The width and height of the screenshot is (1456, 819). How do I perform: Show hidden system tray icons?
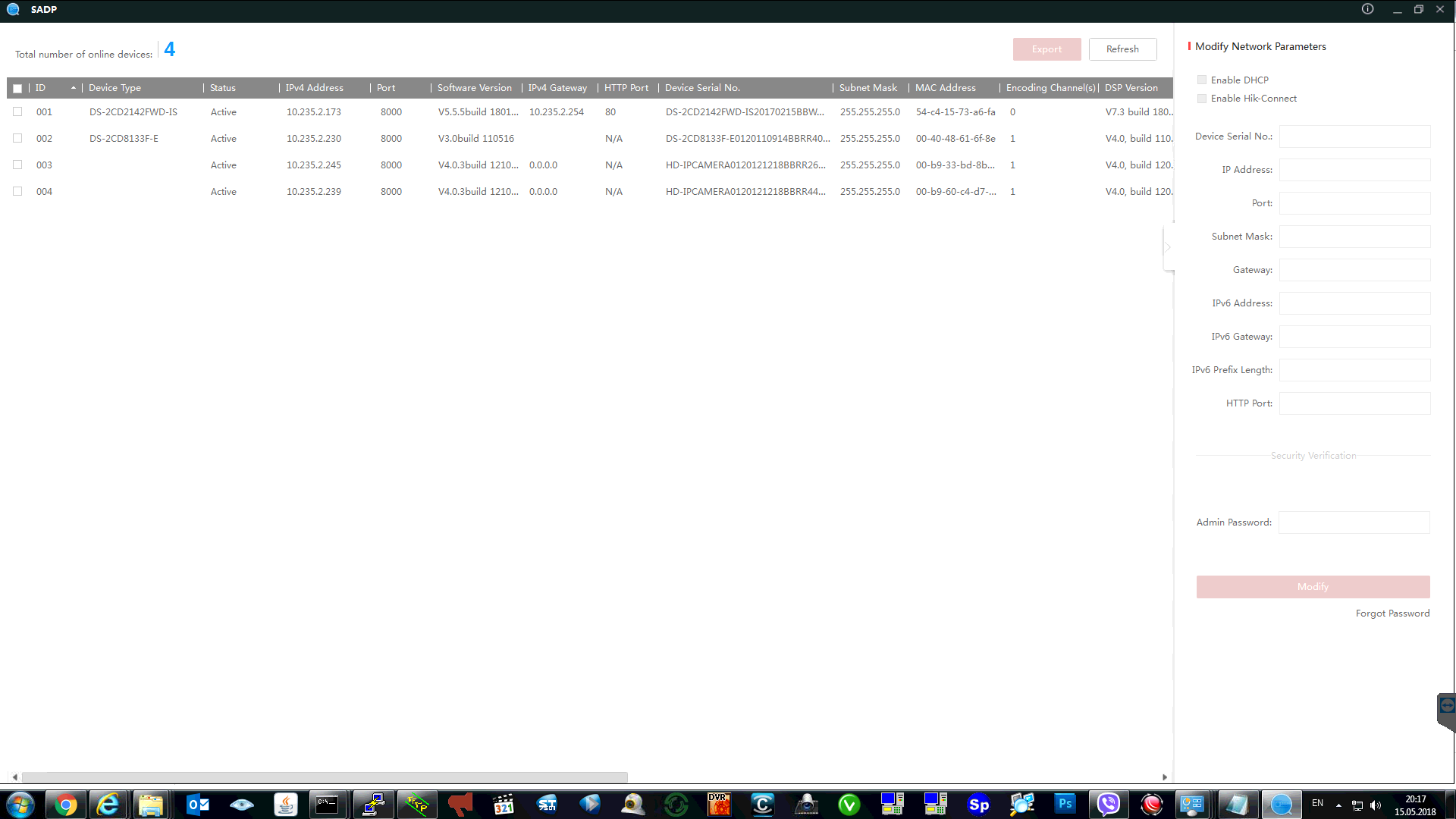(x=1338, y=805)
